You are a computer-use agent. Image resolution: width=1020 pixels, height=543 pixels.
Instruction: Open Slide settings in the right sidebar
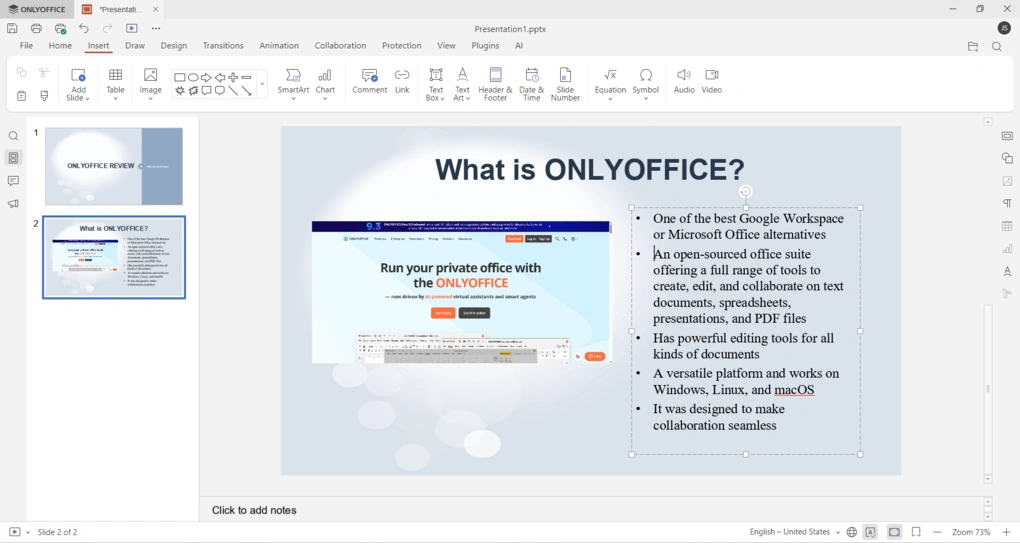pyautogui.click(x=1007, y=136)
